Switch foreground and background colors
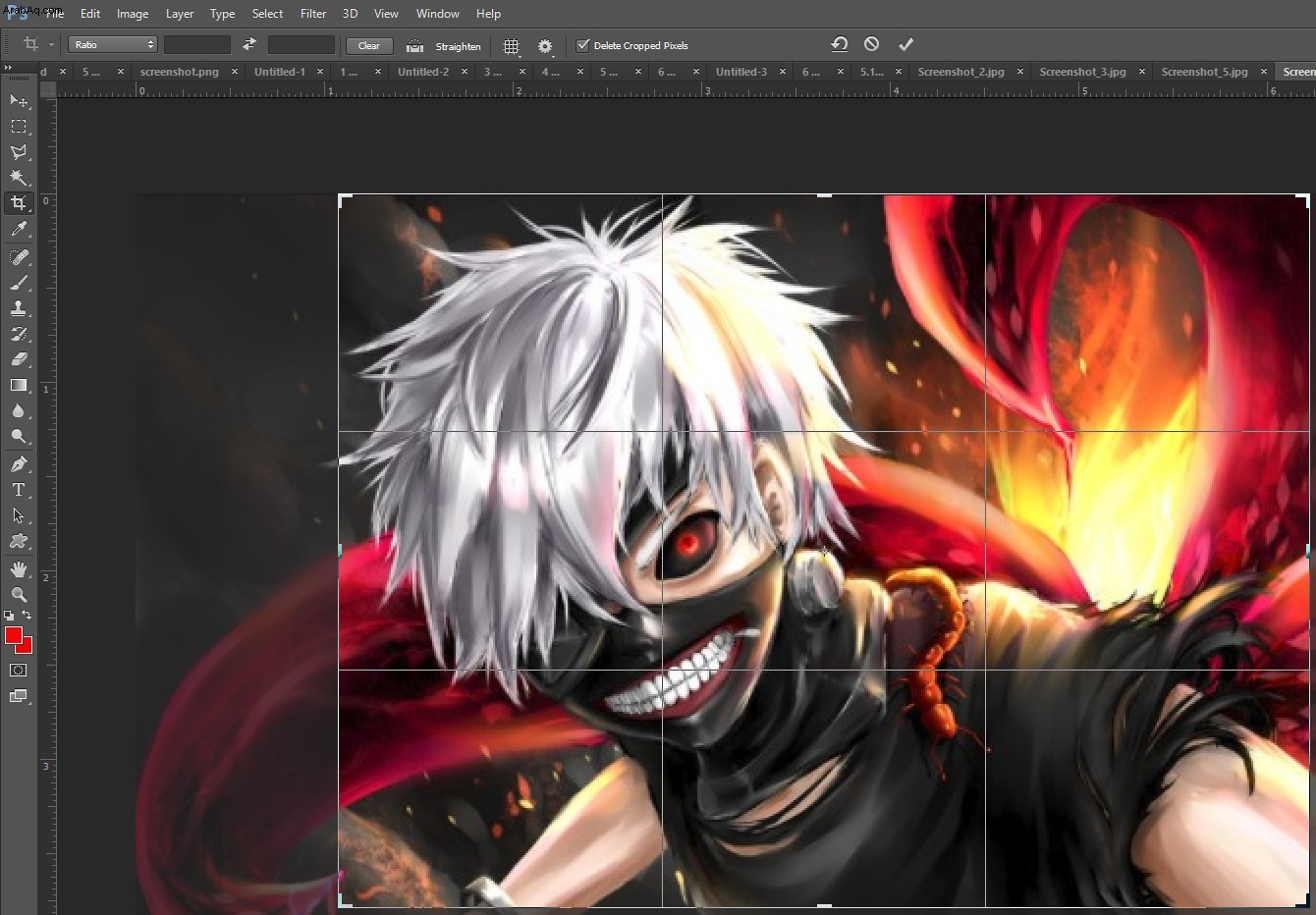Viewport: 1316px width, 915px height. coord(27,616)
